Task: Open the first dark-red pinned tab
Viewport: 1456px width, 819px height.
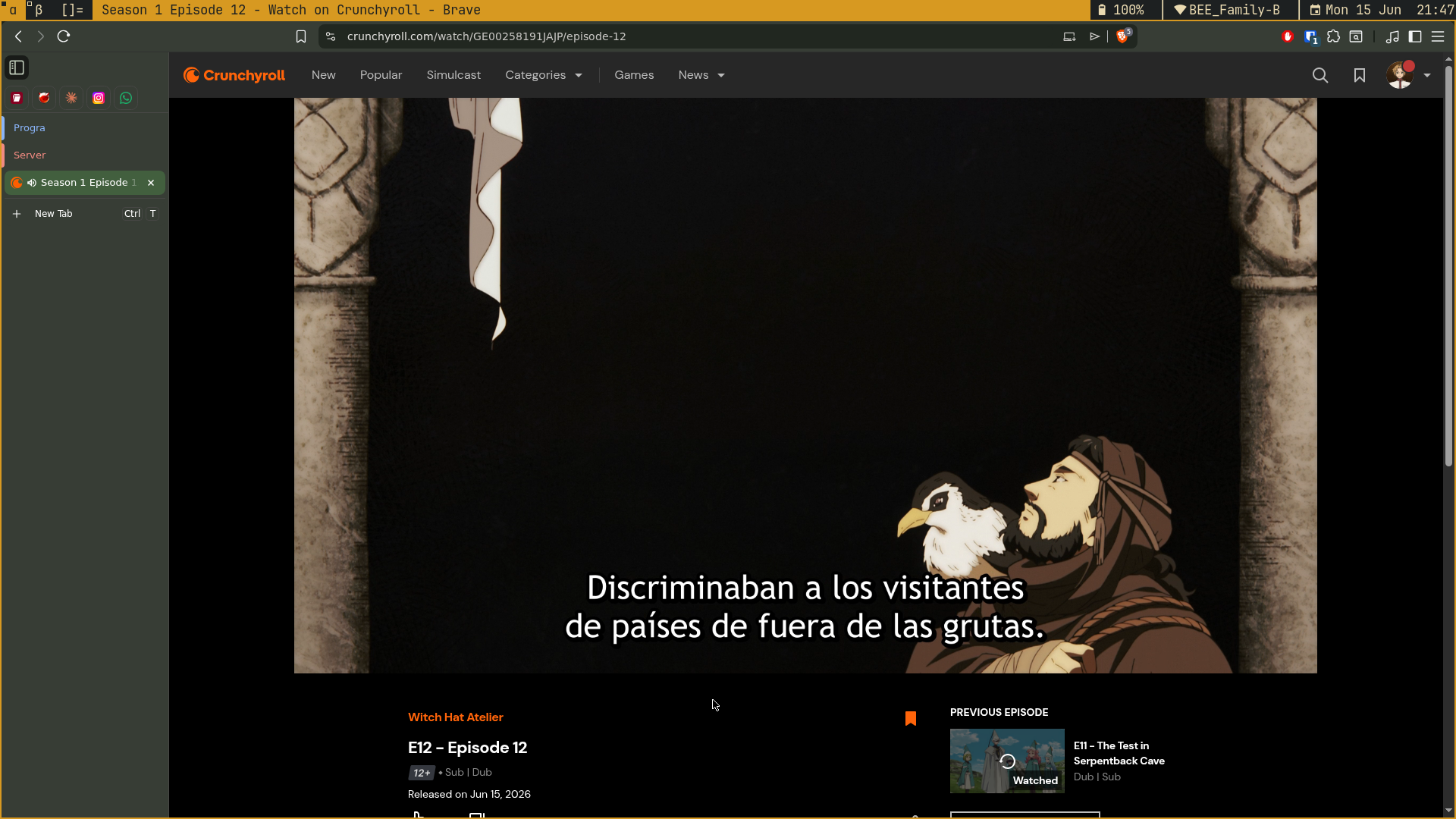Action: click(17, 98)
